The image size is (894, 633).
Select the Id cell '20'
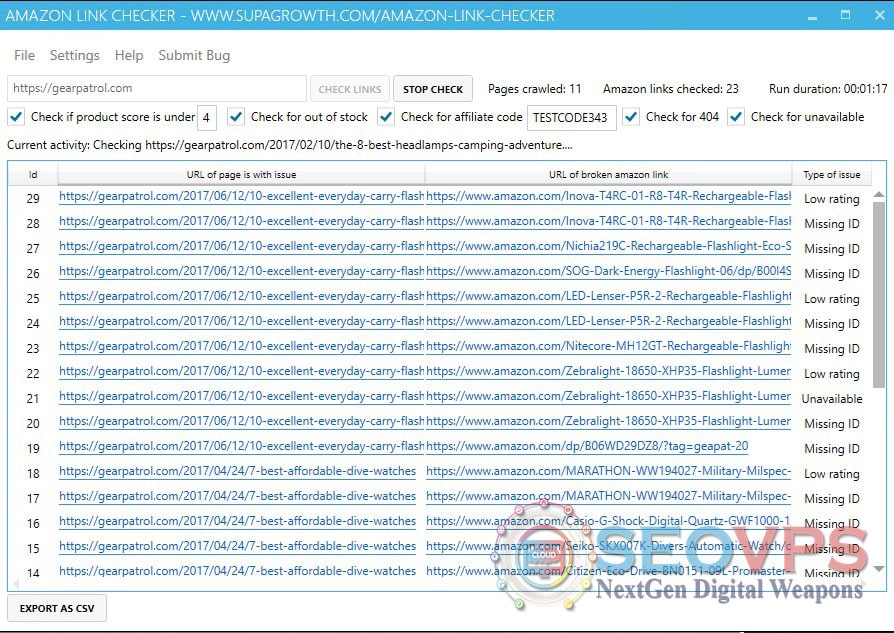[x=33, y=424]
